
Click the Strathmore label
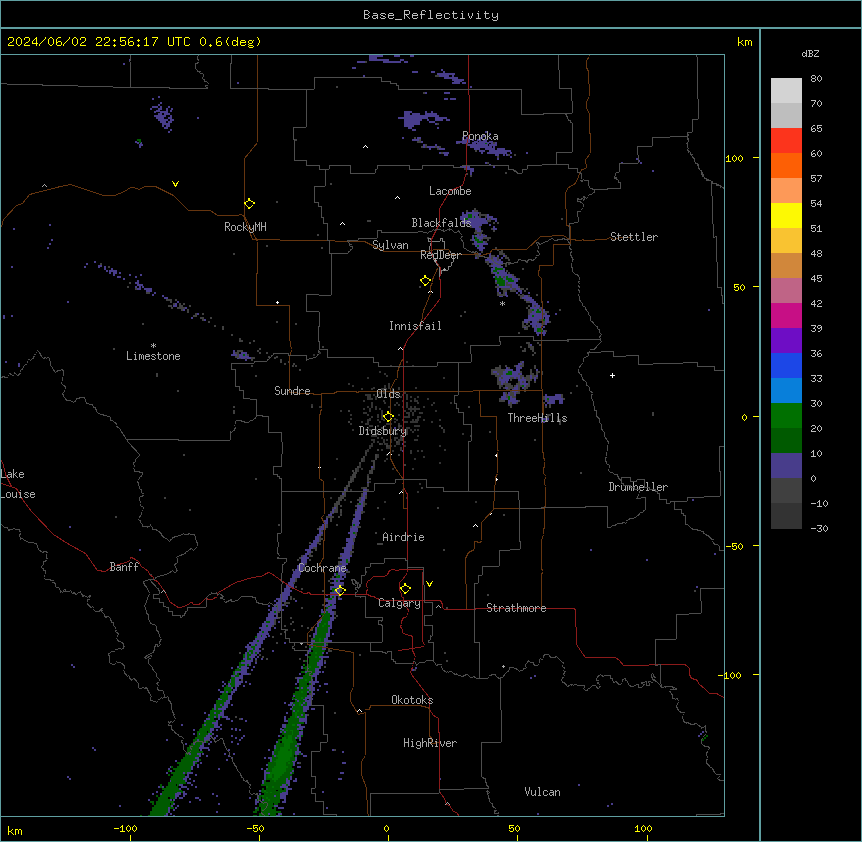516,608
